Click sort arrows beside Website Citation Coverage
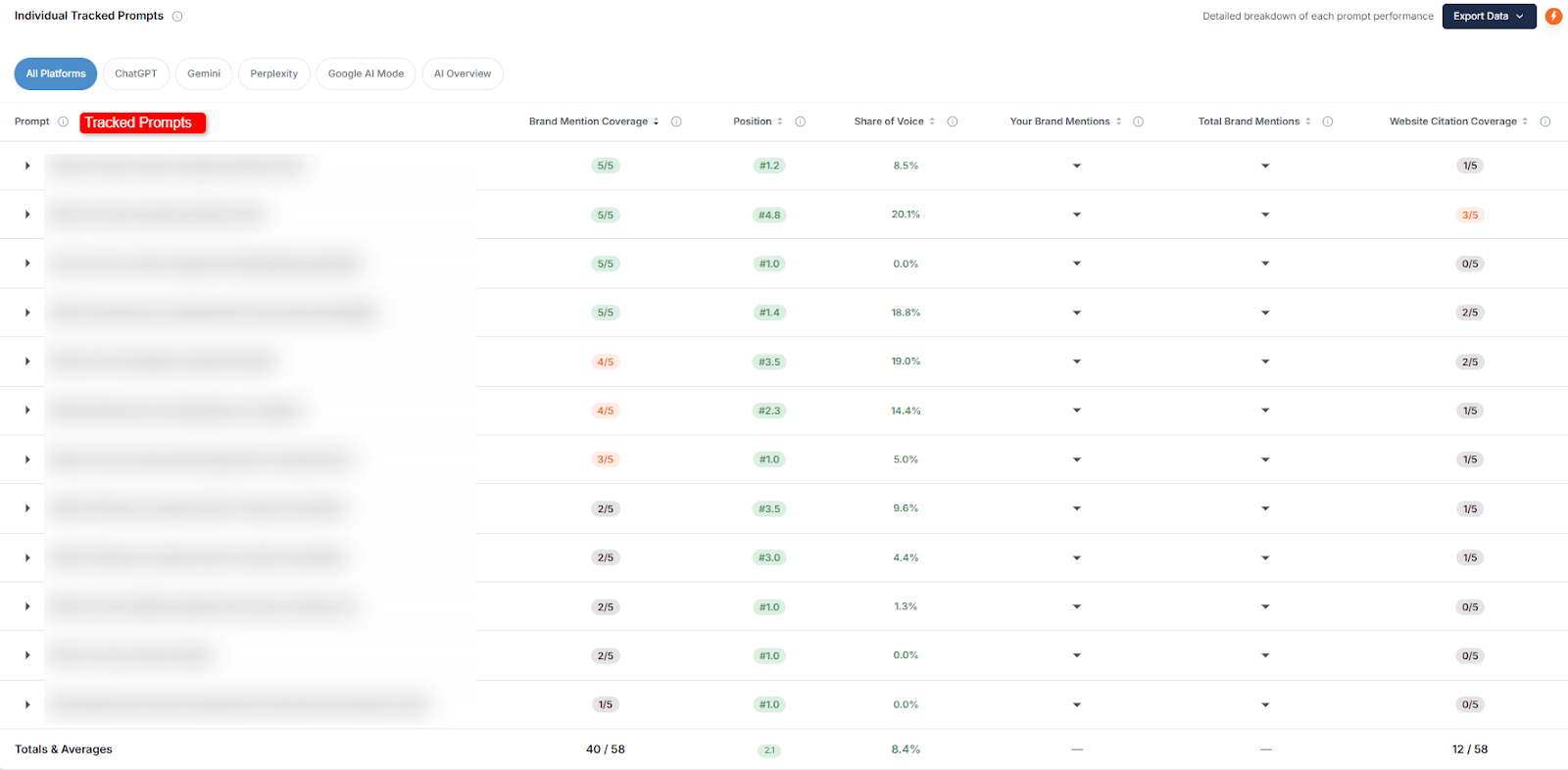This screenshot has height=770, width=1568. tap(1525, 121)
